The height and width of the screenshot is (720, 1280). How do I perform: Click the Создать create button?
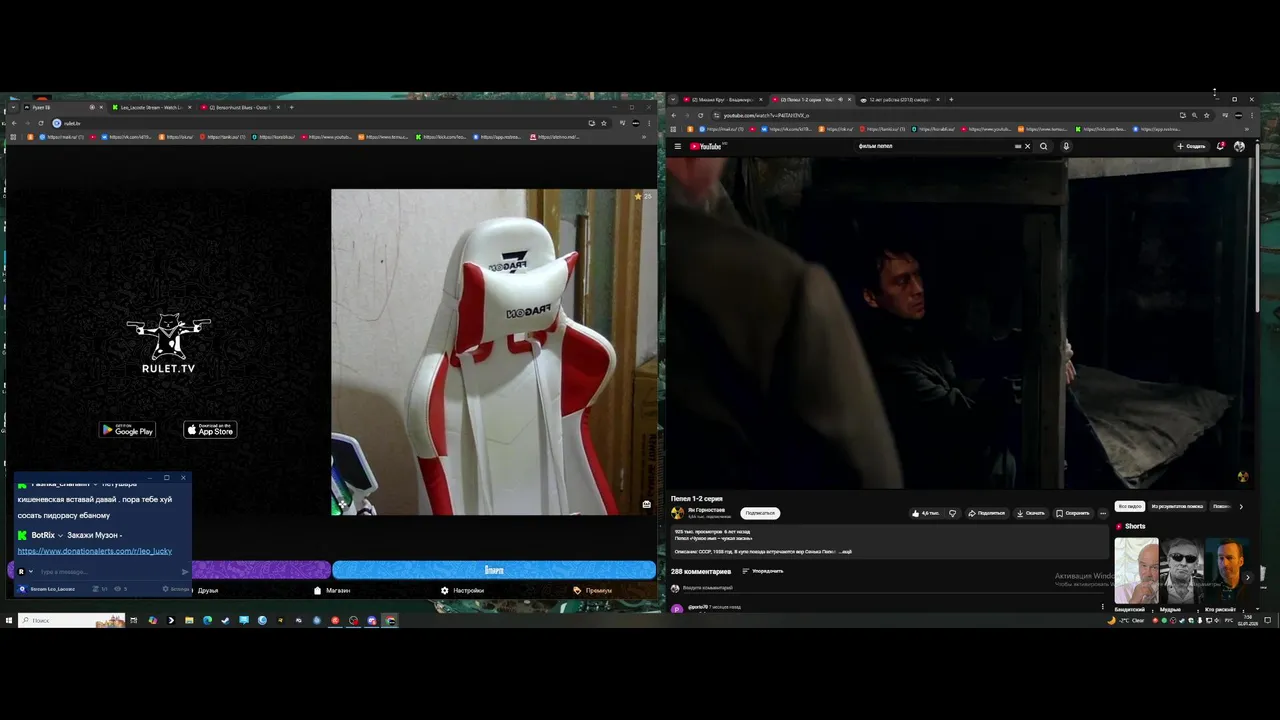1191,146
